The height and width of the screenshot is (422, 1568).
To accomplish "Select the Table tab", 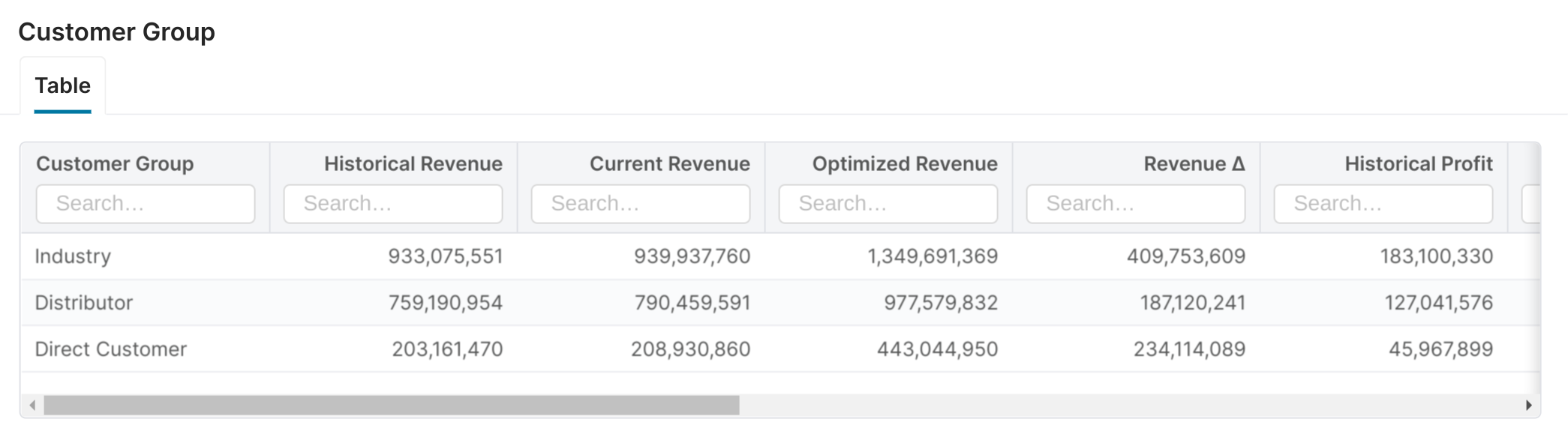I will click(x=62, y=85).
